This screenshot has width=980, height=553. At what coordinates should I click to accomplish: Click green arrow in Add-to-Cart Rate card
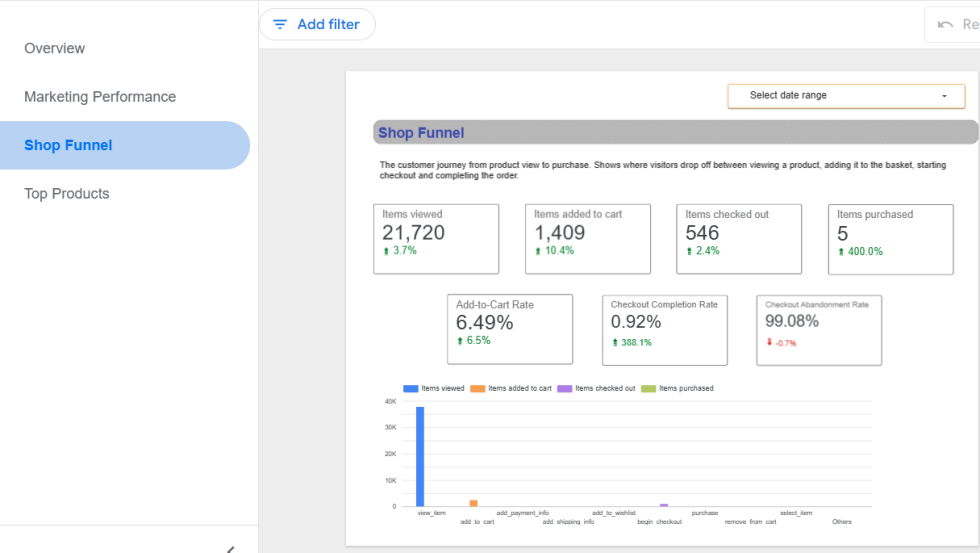click(x=460, y=341)
